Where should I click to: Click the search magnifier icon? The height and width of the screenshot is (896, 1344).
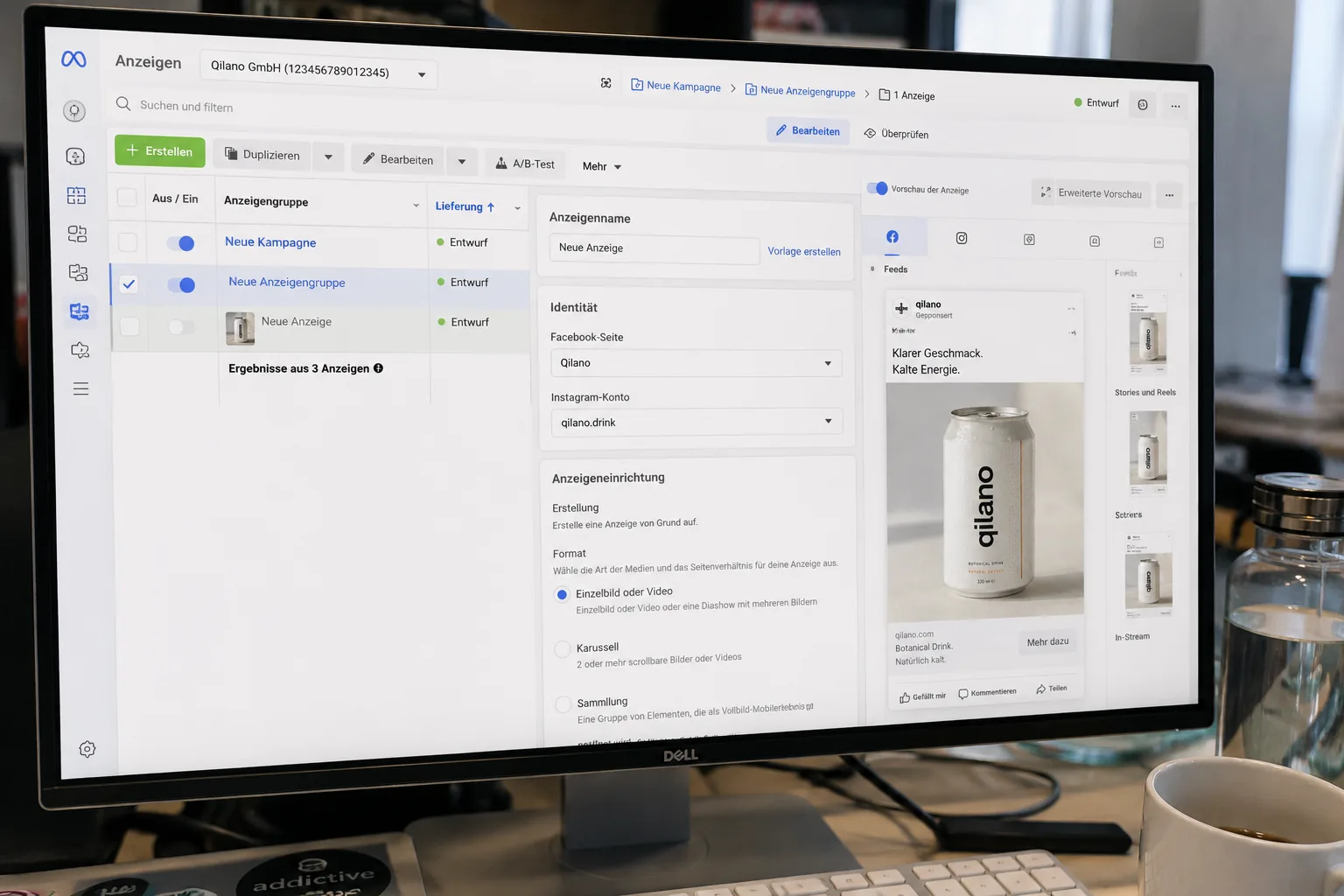coord(123,104)
